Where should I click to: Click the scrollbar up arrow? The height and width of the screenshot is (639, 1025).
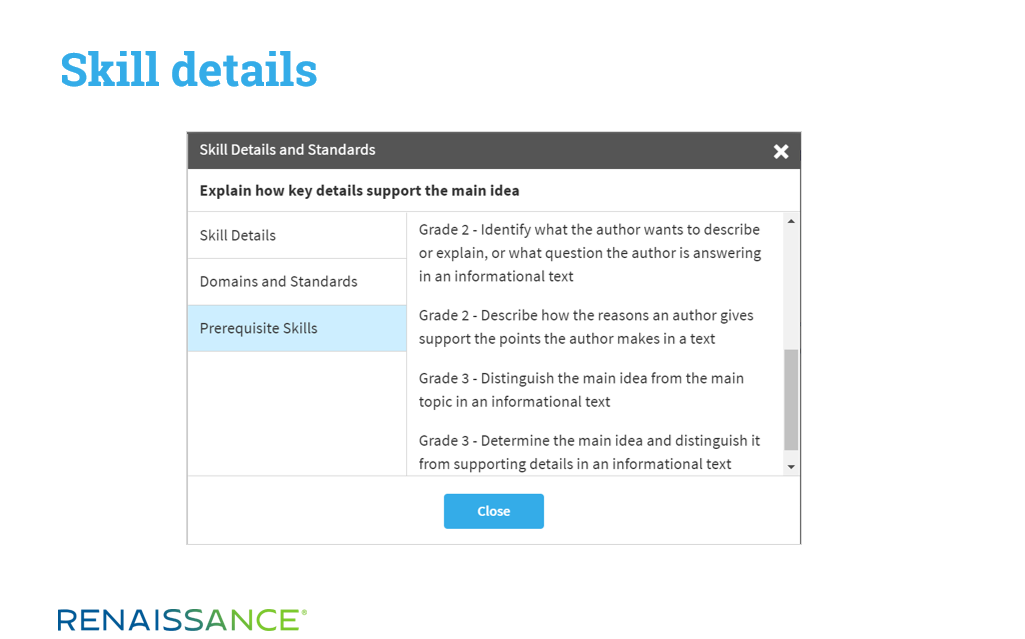[x=791, y=221]
